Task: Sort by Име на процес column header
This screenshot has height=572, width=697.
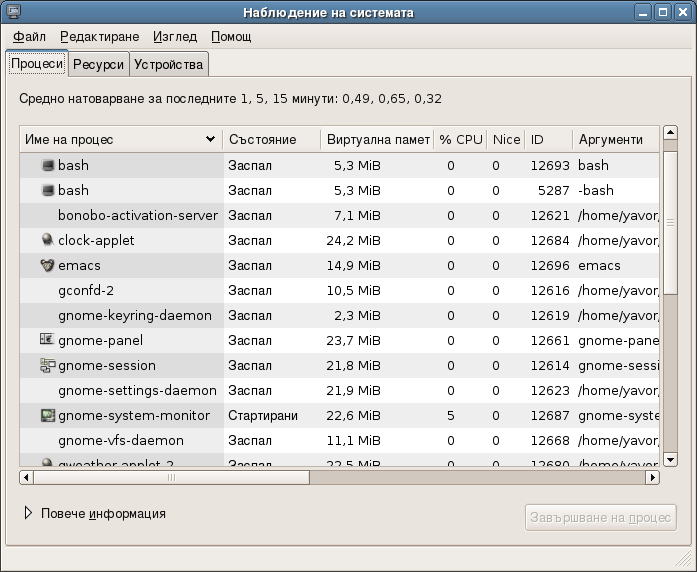Action: 120,139
